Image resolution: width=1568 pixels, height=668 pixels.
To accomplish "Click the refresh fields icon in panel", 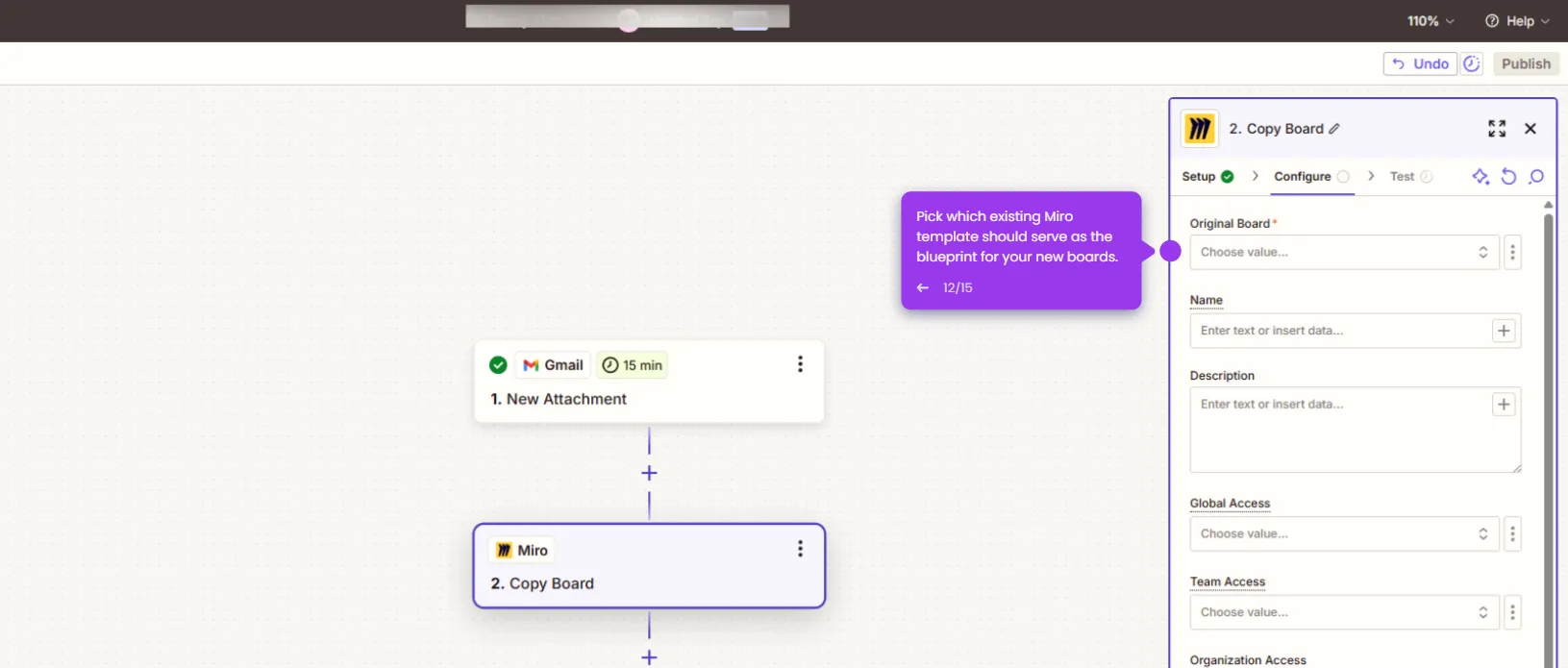I will [x=1508, y=176].
